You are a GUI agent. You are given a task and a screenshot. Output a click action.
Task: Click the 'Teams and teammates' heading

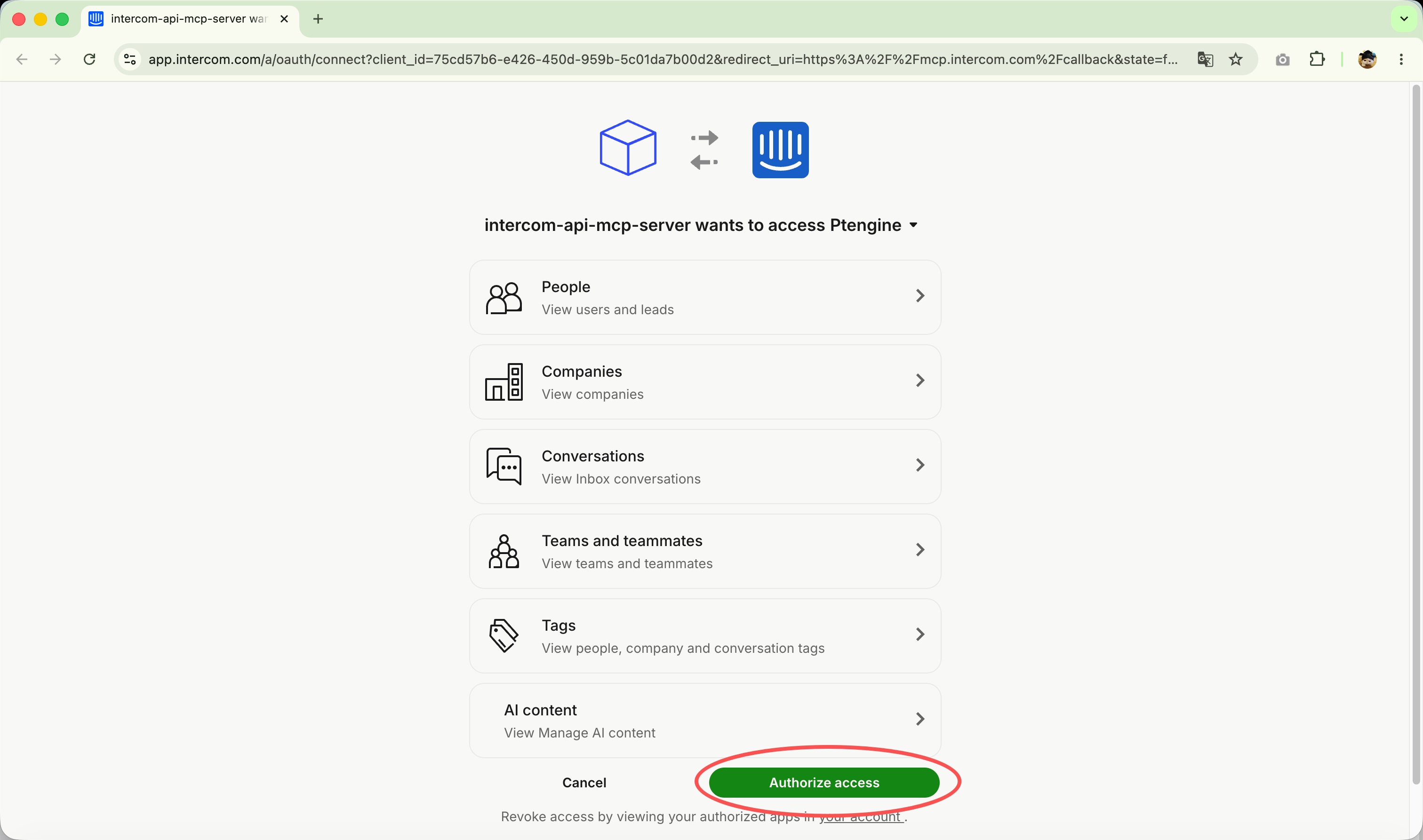[622, 540]
